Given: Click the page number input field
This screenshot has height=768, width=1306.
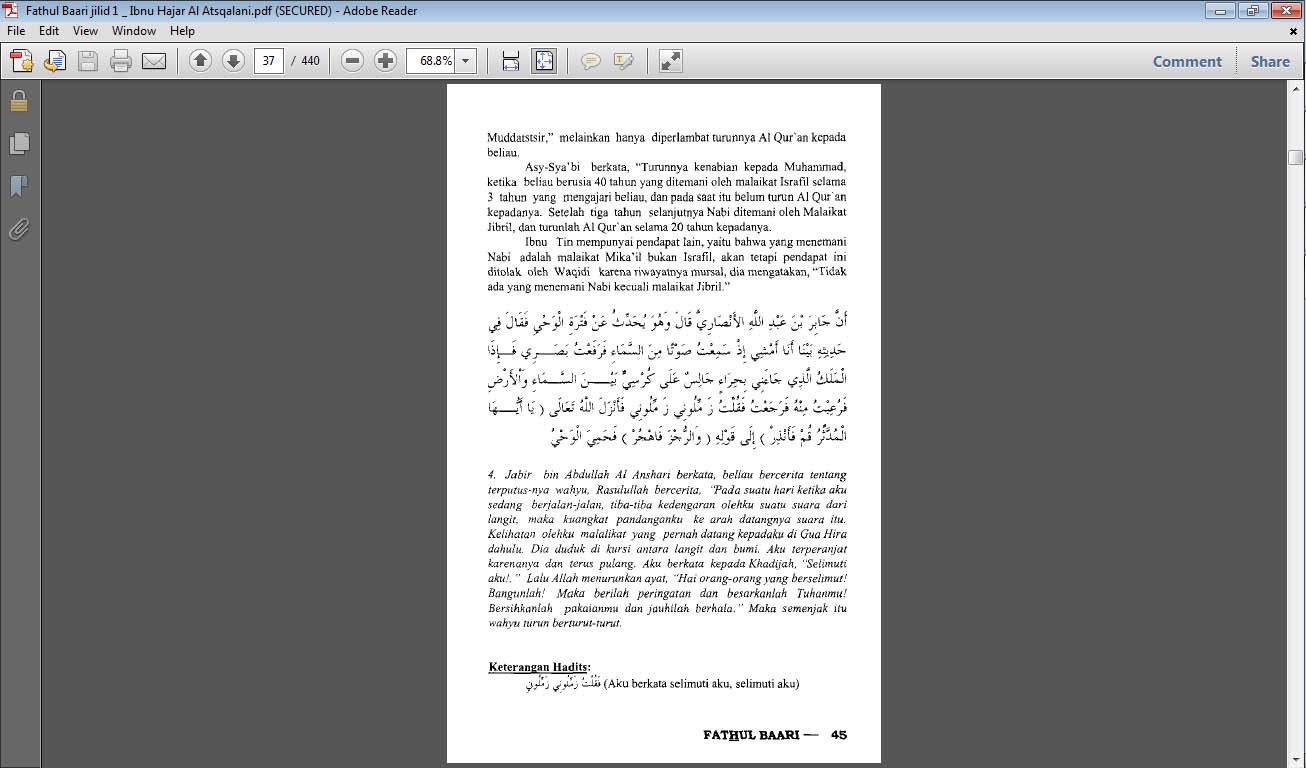Looking at the screenshot, I should tap(266, 61).
